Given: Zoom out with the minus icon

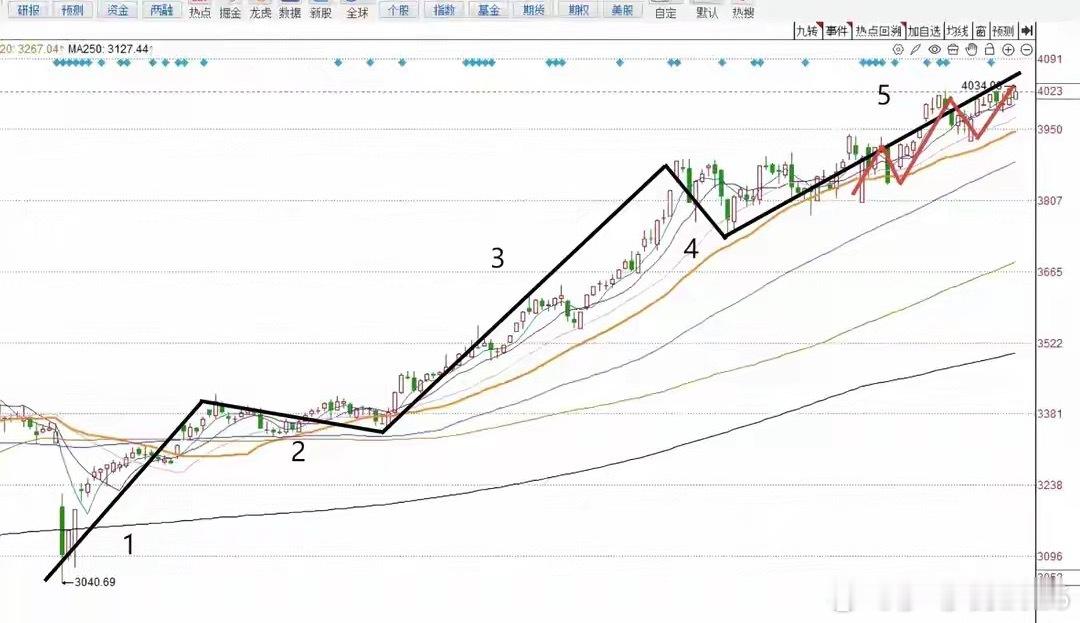Looking at the screenshot, I should click(1026, 50).
